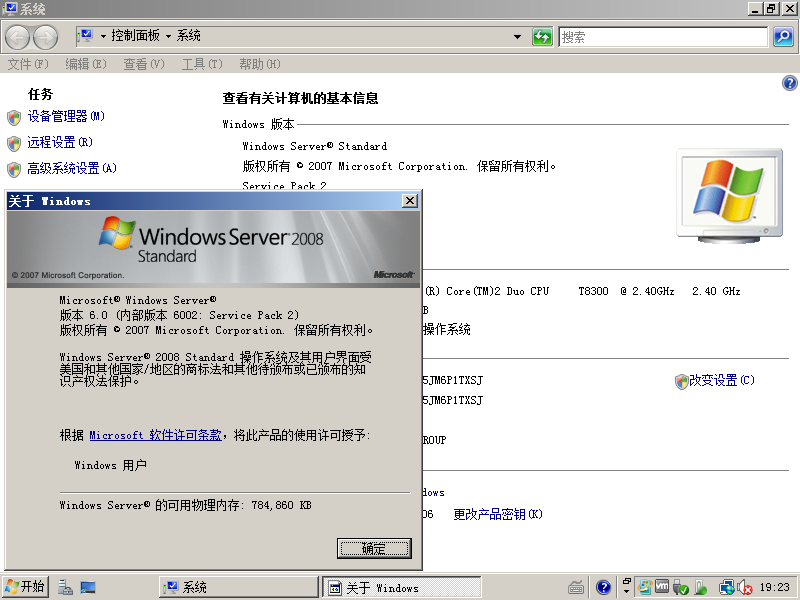Click the shield icon beside 高级系统设置
The height and width of the screenshot is (600, 800).
tap(14, 169)
